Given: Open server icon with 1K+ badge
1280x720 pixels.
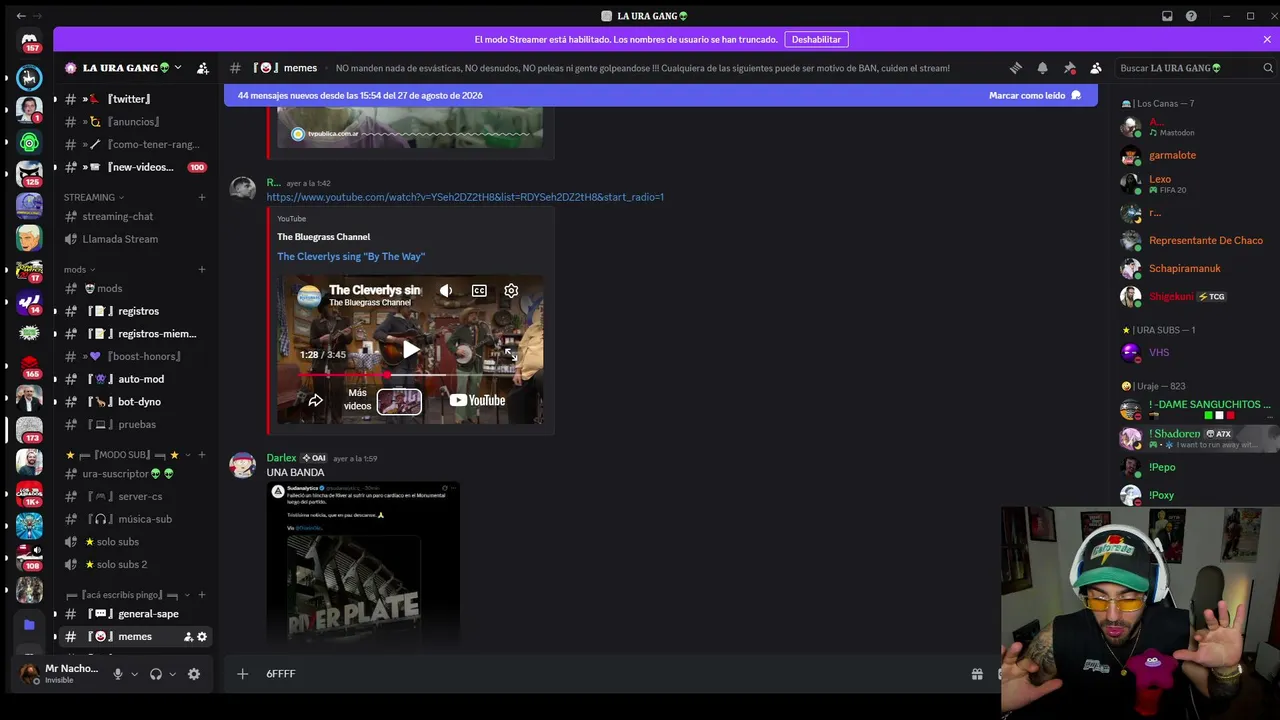Looking at the screenshot, I should (29, 494).
